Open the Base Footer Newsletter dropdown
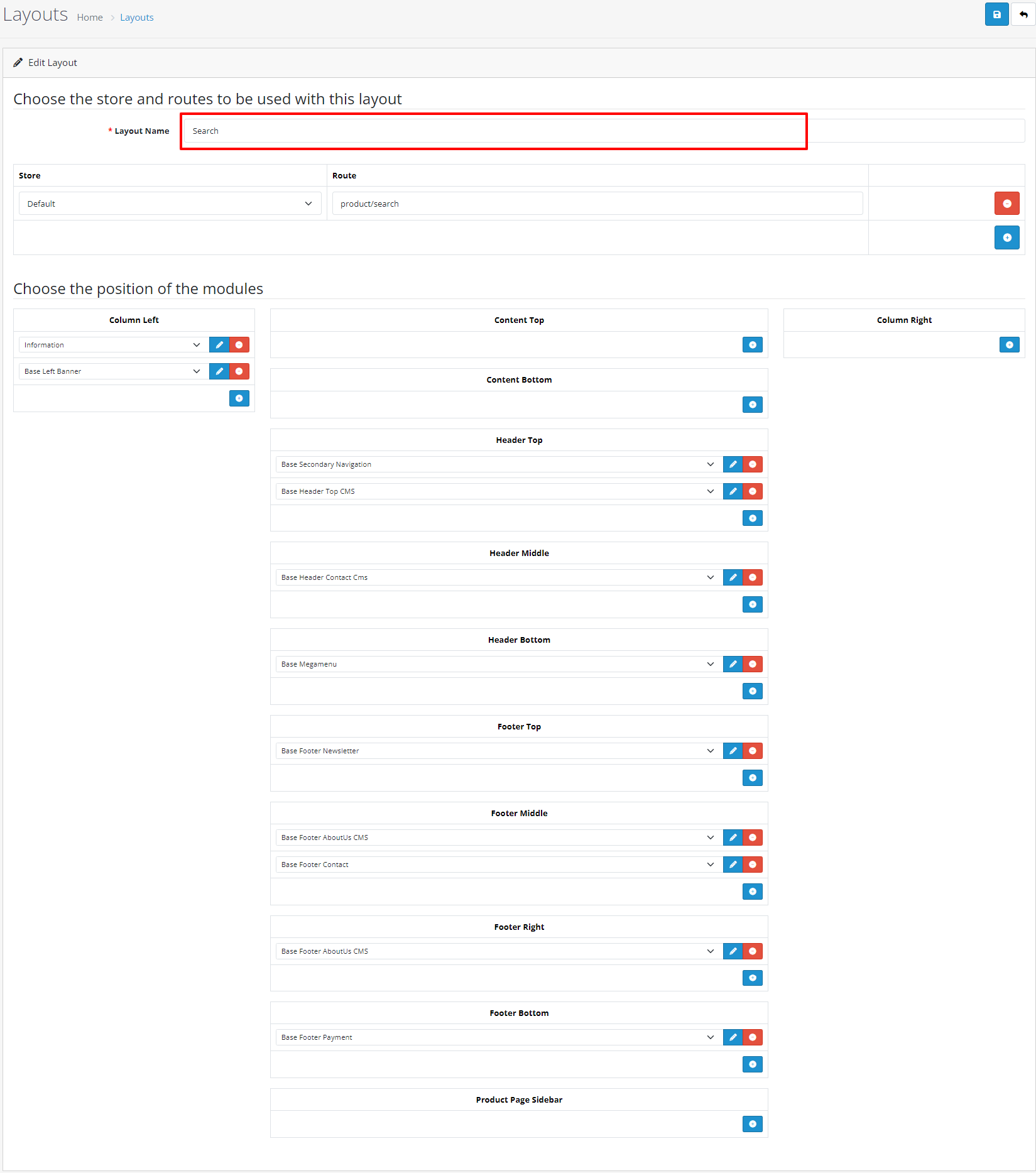This screenshot has height=1173, width=1036. coord(497,751)
